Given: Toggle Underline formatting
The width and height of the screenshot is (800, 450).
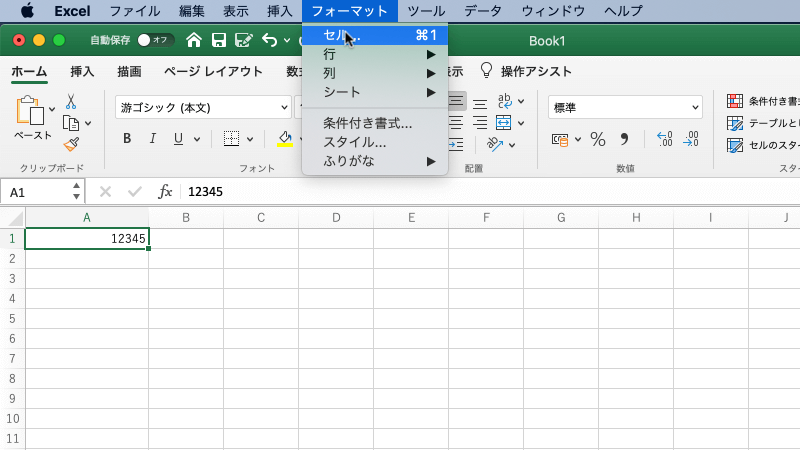Looking at the screenshot, I should 178,138.
